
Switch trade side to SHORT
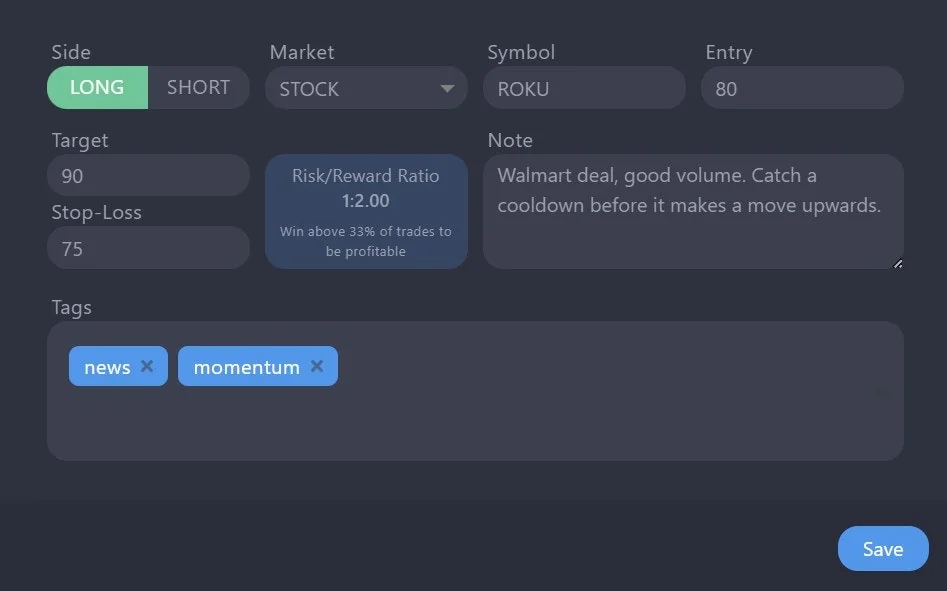tap(197, 87)
